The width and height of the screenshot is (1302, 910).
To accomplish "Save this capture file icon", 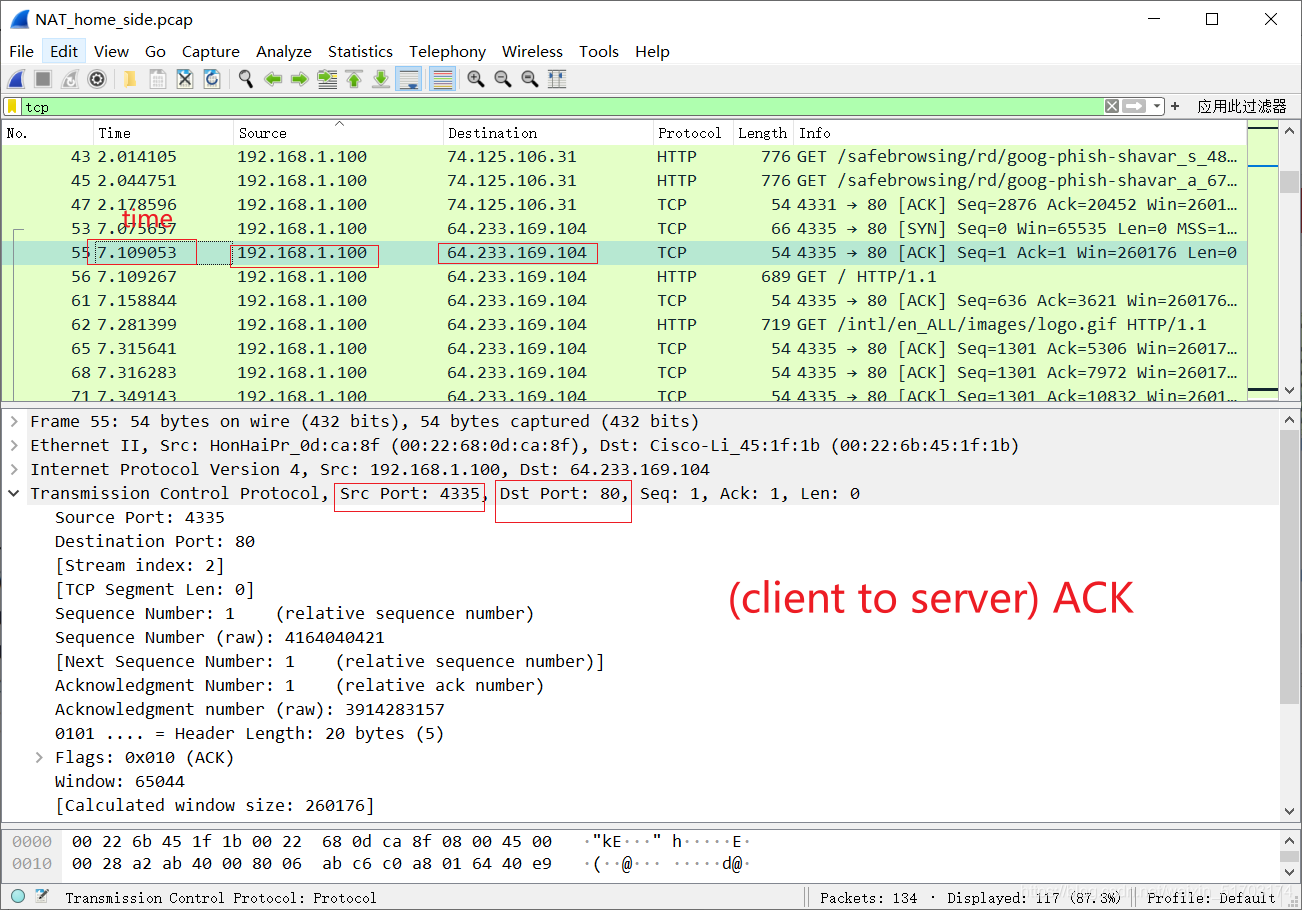I will [x=158, y=79].
